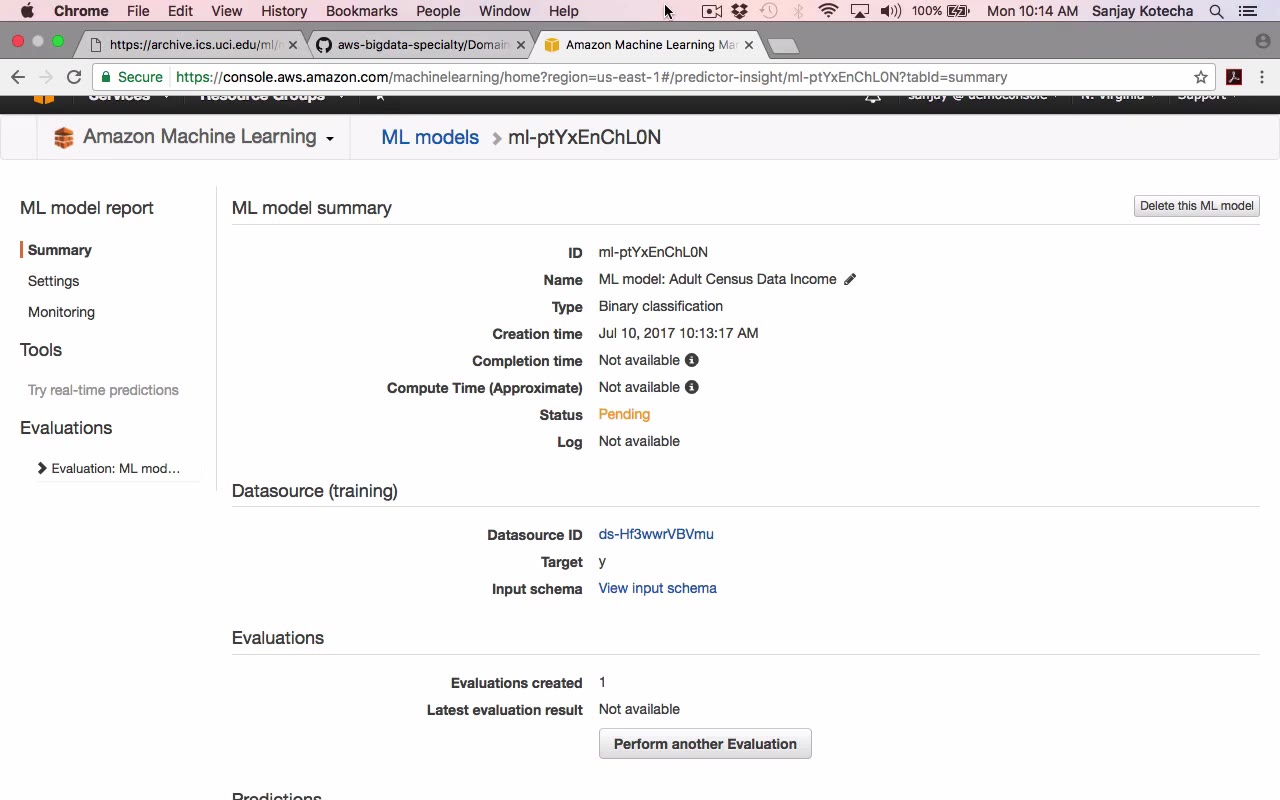This screenshot has height=800, width=1280.
Task: Reload the page with the refresh icon
Action: click(74, 77)
